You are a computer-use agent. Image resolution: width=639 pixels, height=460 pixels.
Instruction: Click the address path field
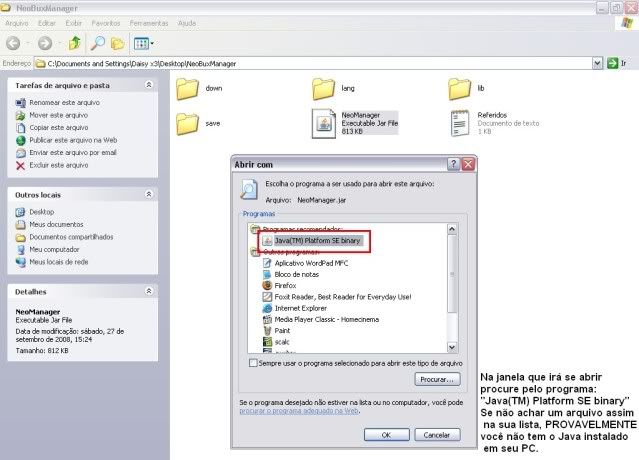[313, 64]
